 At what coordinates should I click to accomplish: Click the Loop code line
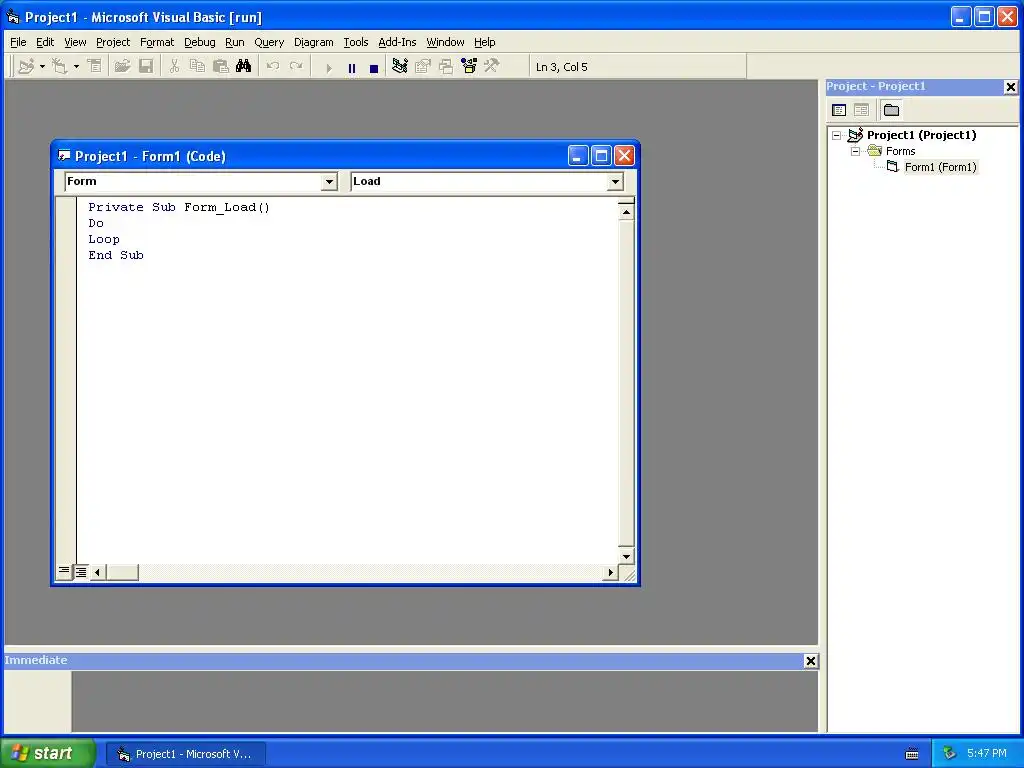pyautogui.click(x=104, y=239)
